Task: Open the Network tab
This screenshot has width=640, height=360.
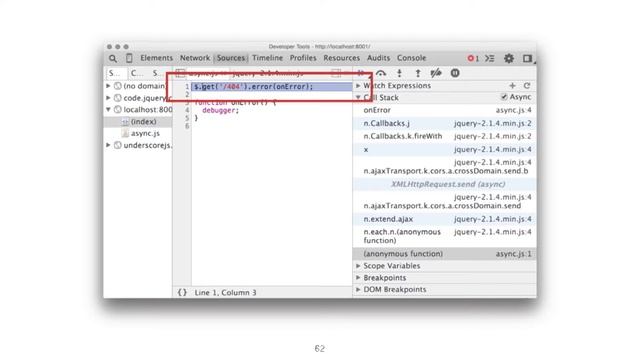Action: (x=195, y=58)
